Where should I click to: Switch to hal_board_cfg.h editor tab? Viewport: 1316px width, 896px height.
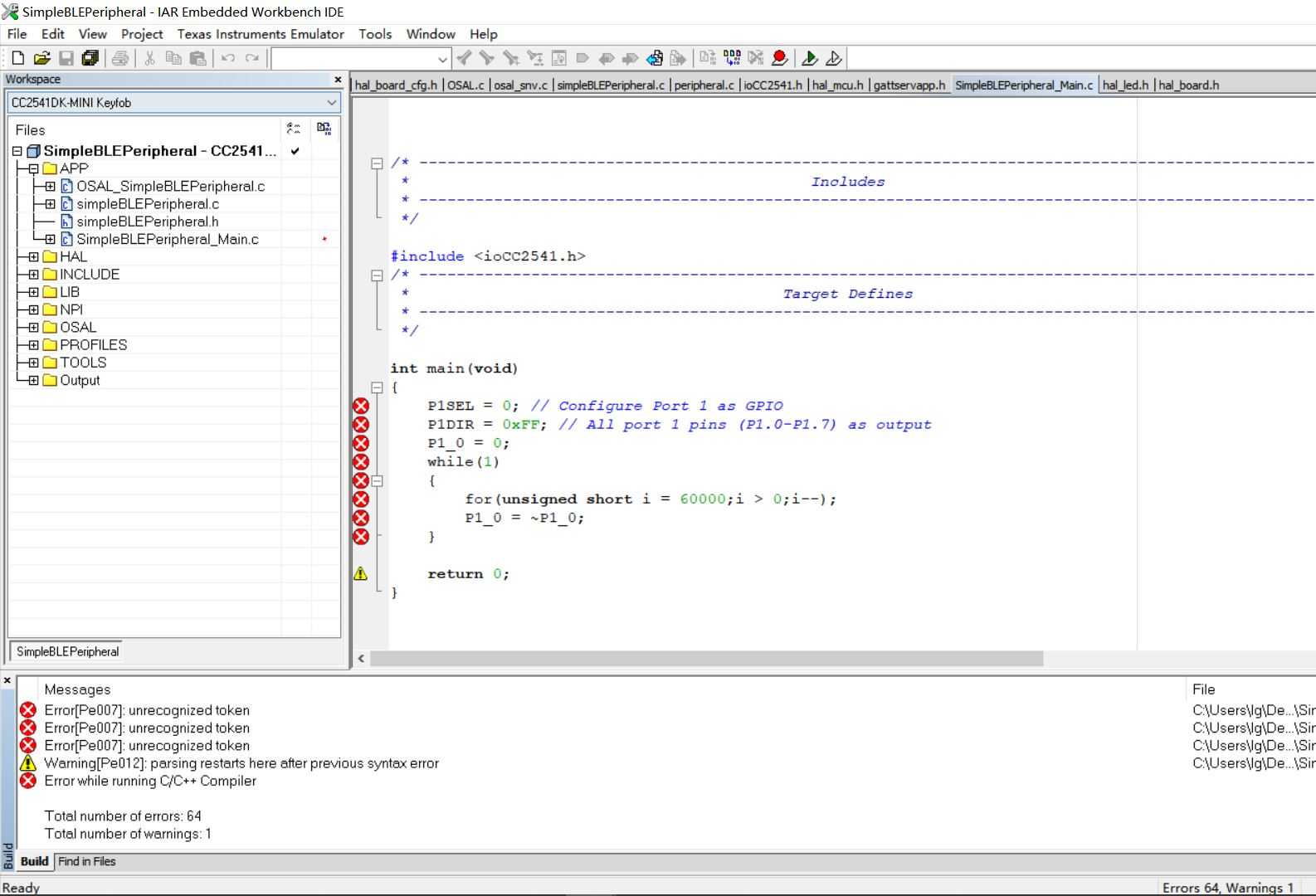[x=396, y=85]
